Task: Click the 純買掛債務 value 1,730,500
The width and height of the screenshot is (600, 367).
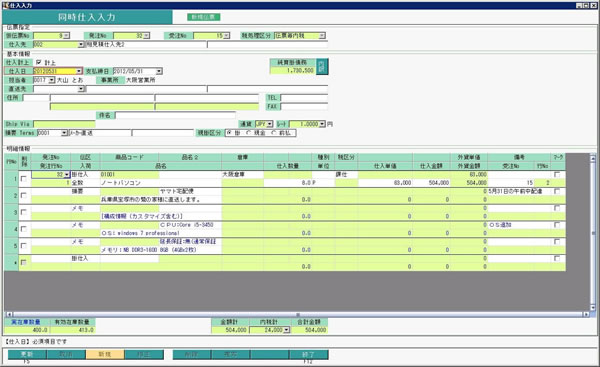Action: [x=293, y=71]
